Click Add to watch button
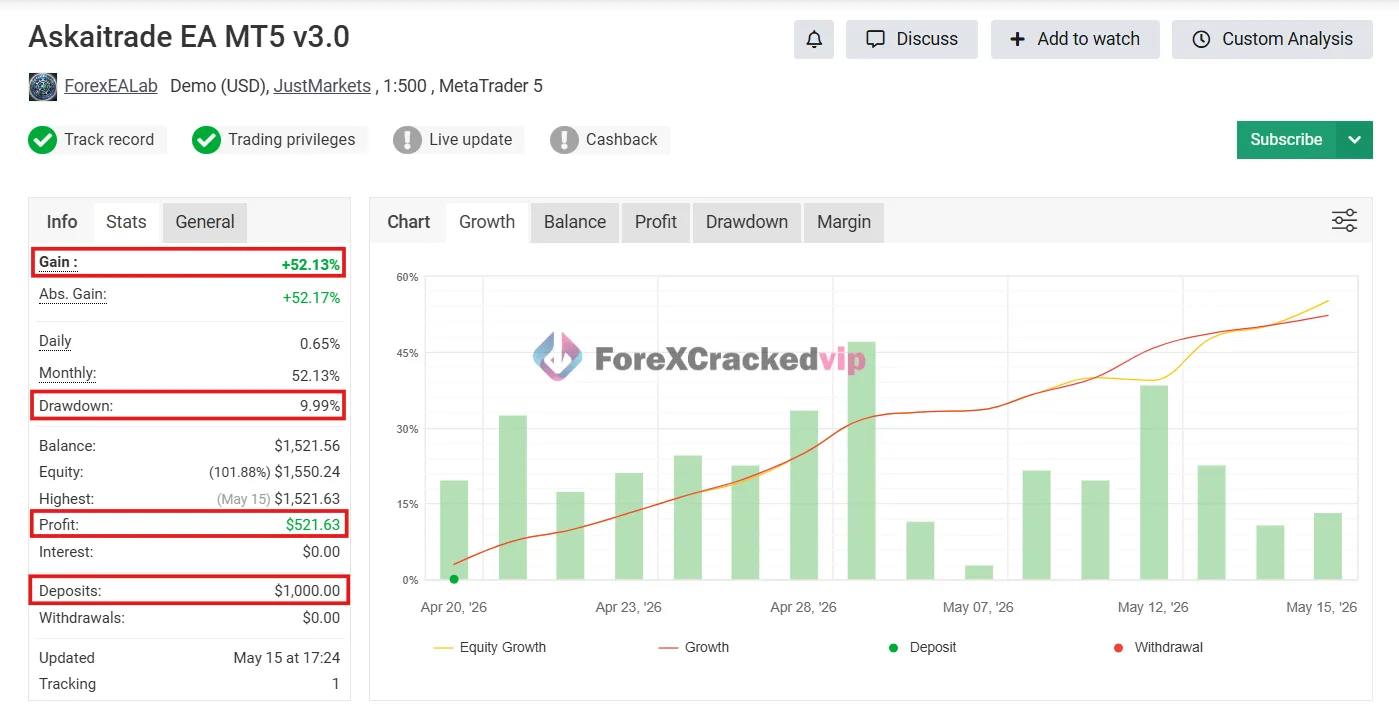 (1075, 39)
